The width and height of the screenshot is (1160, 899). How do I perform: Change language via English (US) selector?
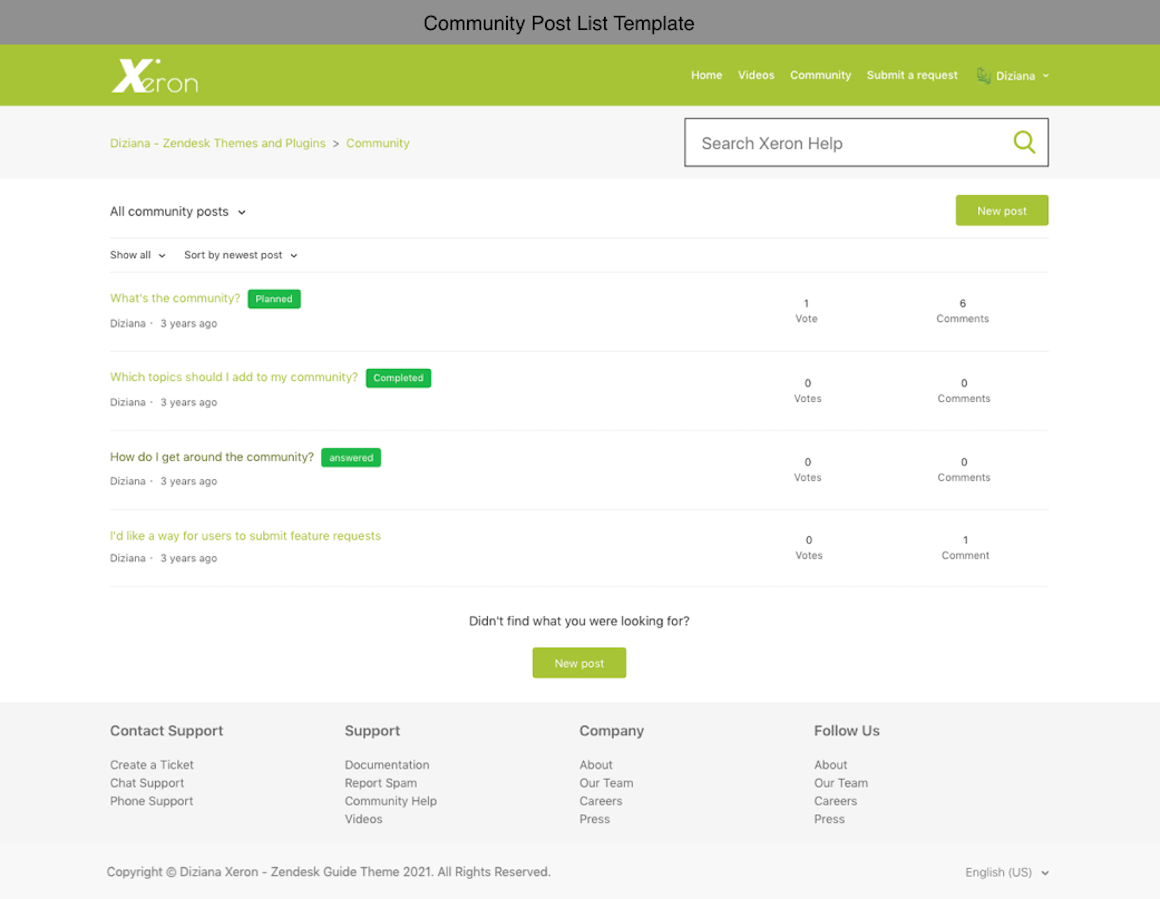(1006, 873)
